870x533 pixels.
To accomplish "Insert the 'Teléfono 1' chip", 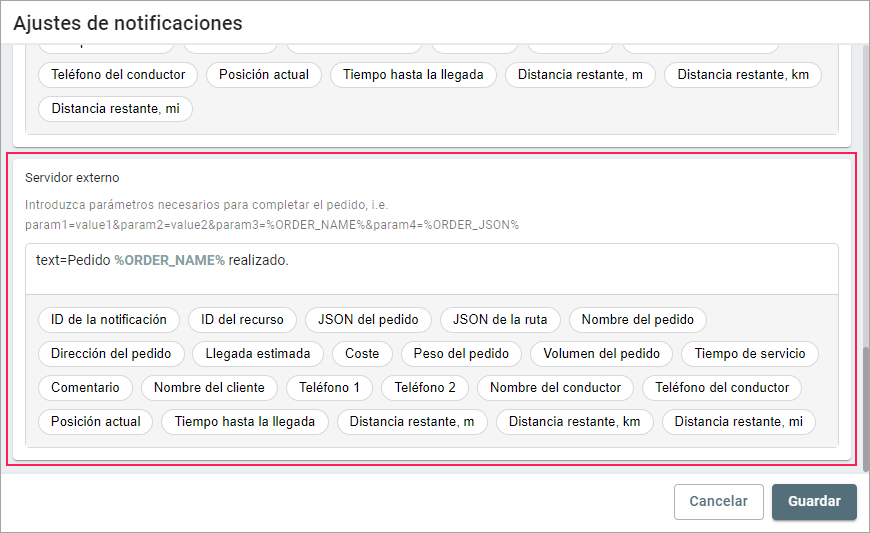I will [329, 387].
